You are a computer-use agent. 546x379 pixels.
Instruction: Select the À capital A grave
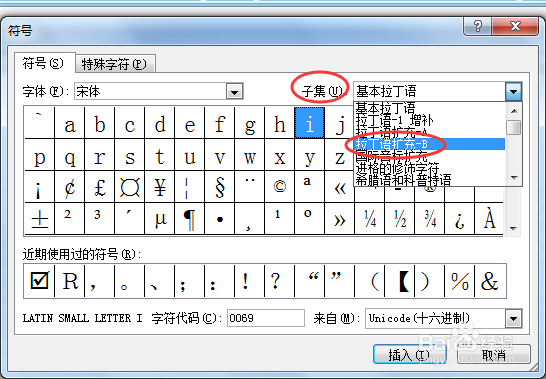pos(489,219)
